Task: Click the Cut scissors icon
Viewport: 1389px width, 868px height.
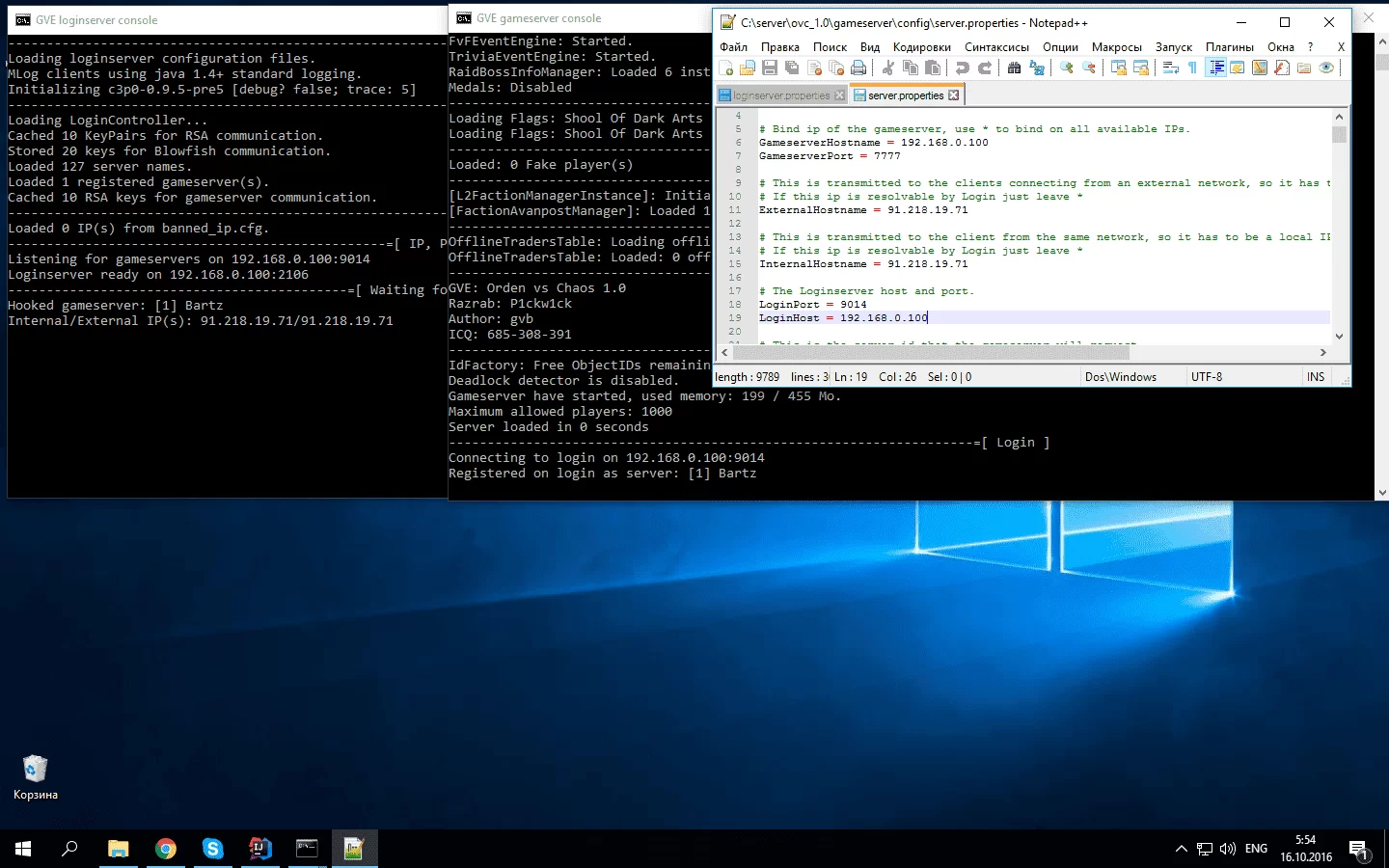Action: [887, 68]
